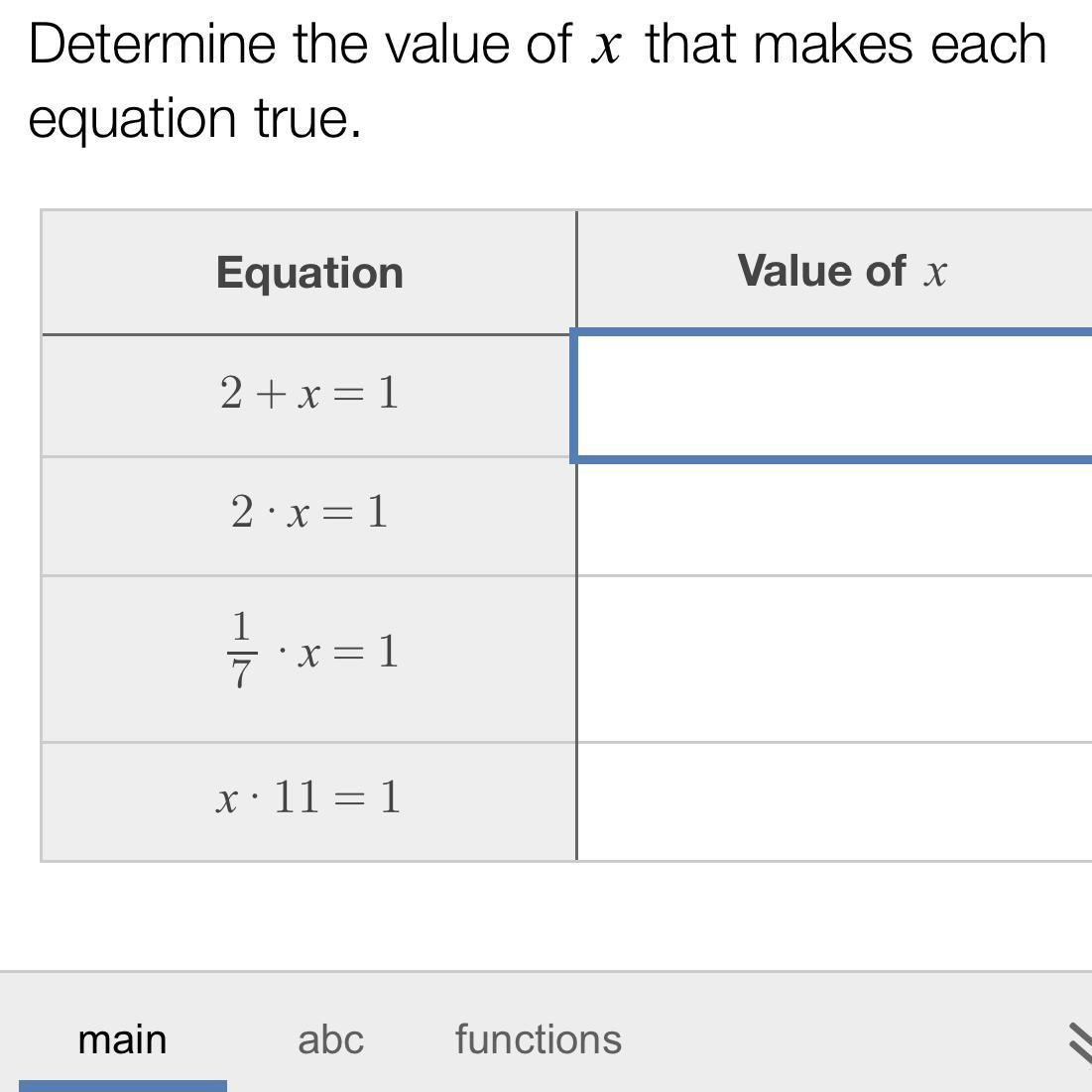This screenshot has height=1092, width=1092.
Task: Click the answer box for 2 · x = 1
Action: tap(834, 519)
